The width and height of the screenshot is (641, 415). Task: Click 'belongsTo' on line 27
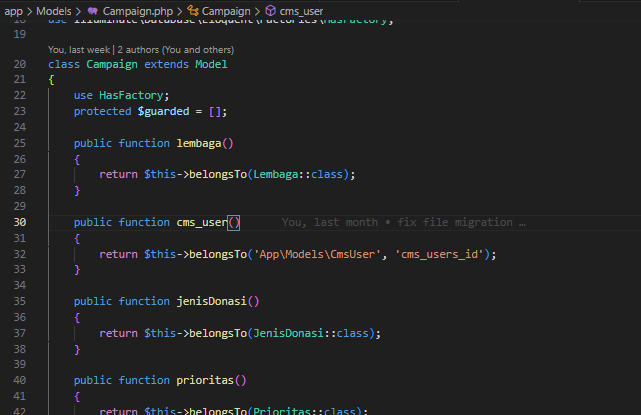pos(218,174)
